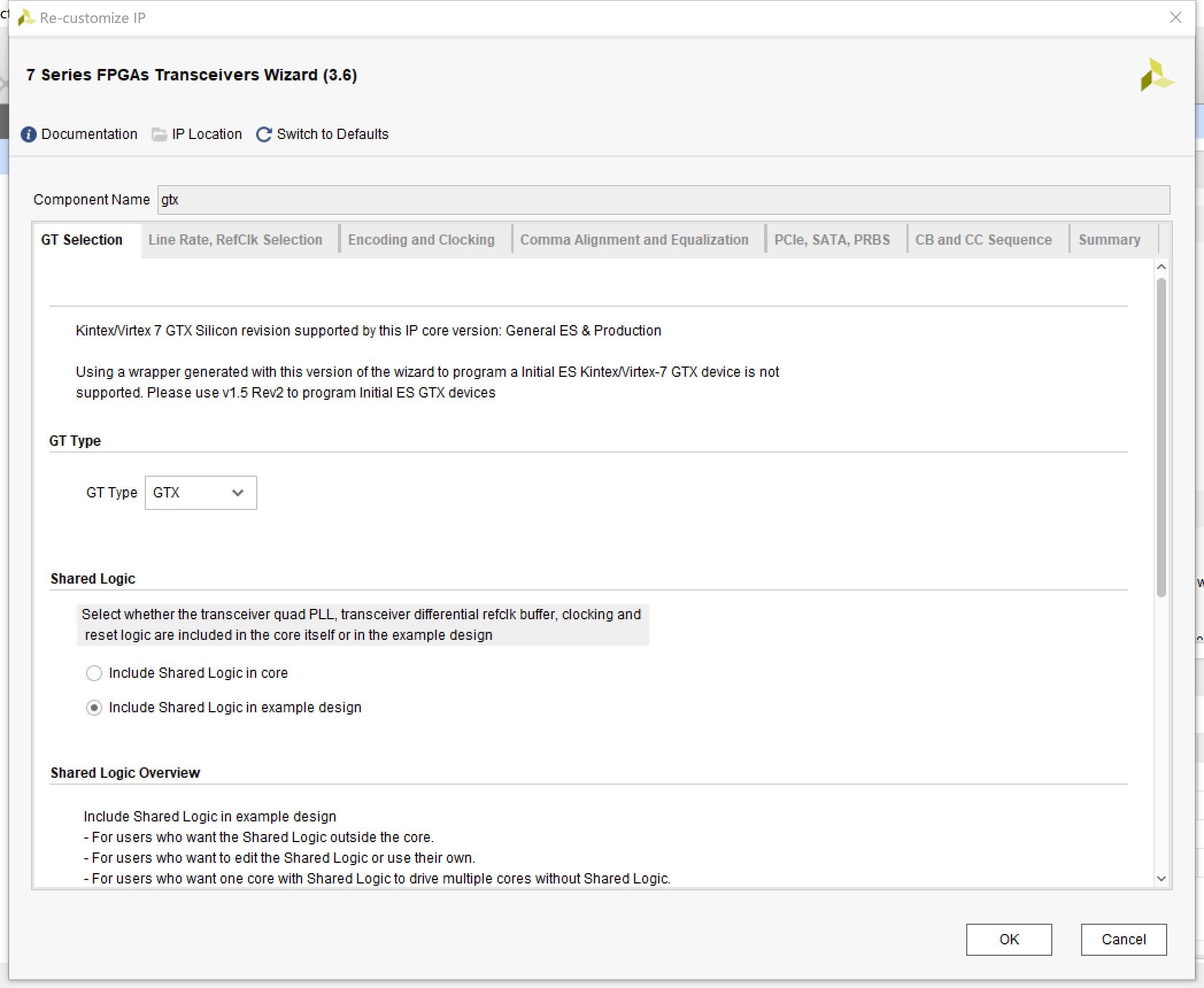Click the Shared Logic section heading
Viewport: 1204px width, 988px height.
pyautogui.click(x=93, y=579)
